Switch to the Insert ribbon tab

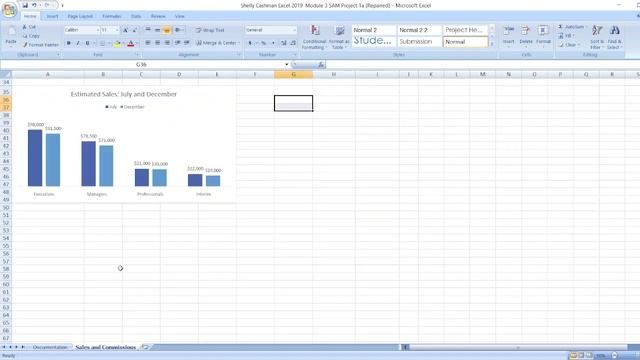coord(52,16)
